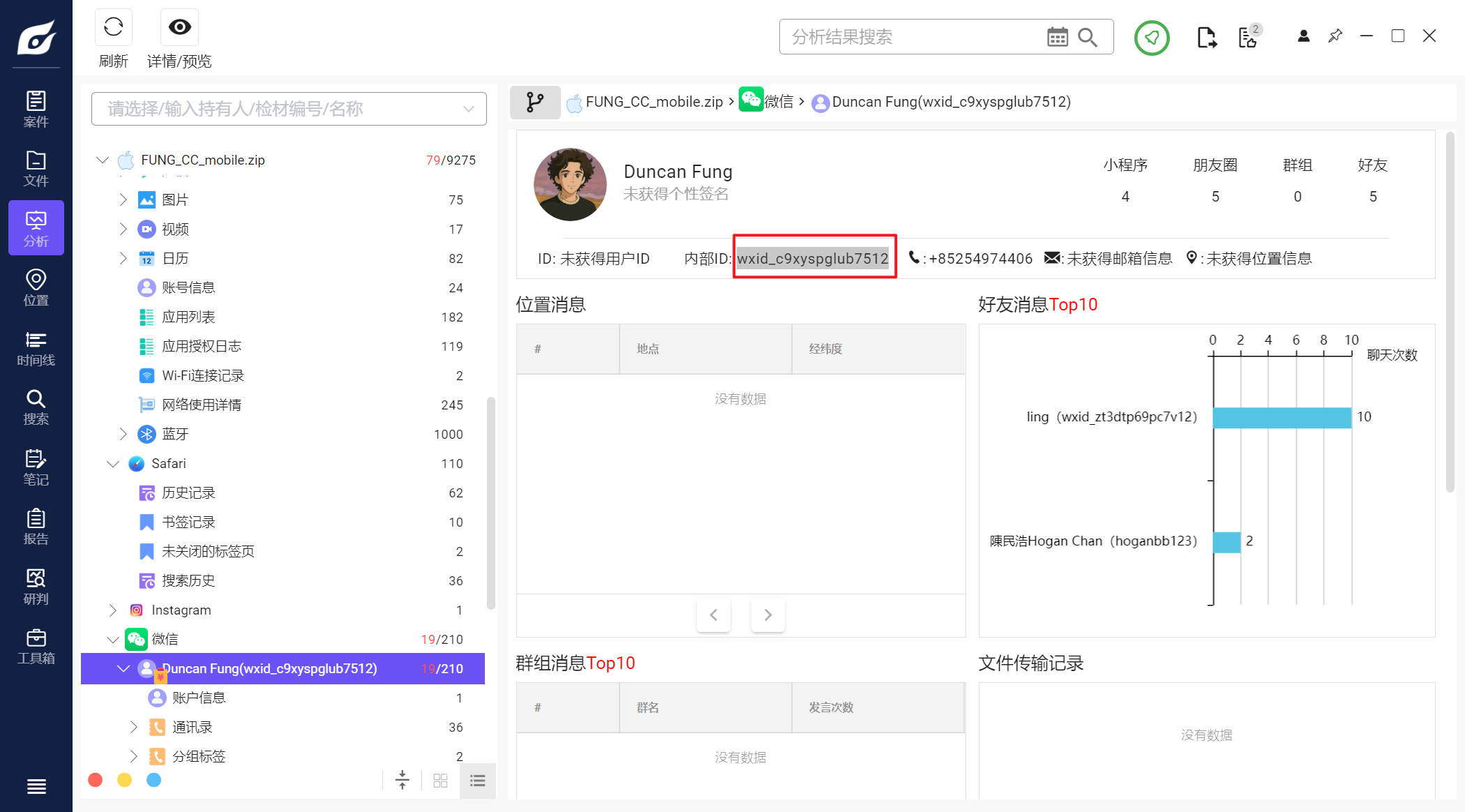Open the task list icon with badge 2
This screenshot has width=1465, height=812.
tap(1248, 37)
